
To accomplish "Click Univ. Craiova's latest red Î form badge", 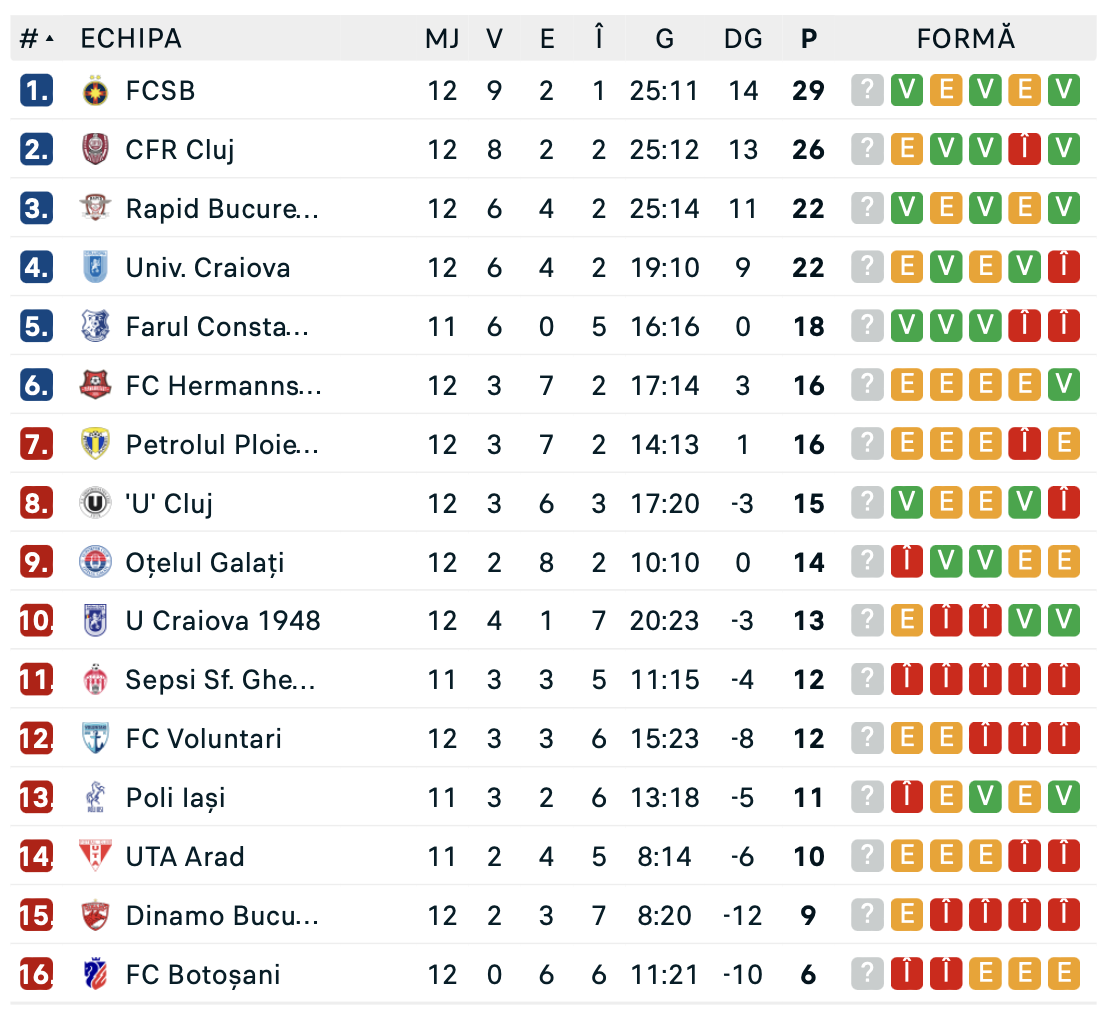I will point(1064,268).
